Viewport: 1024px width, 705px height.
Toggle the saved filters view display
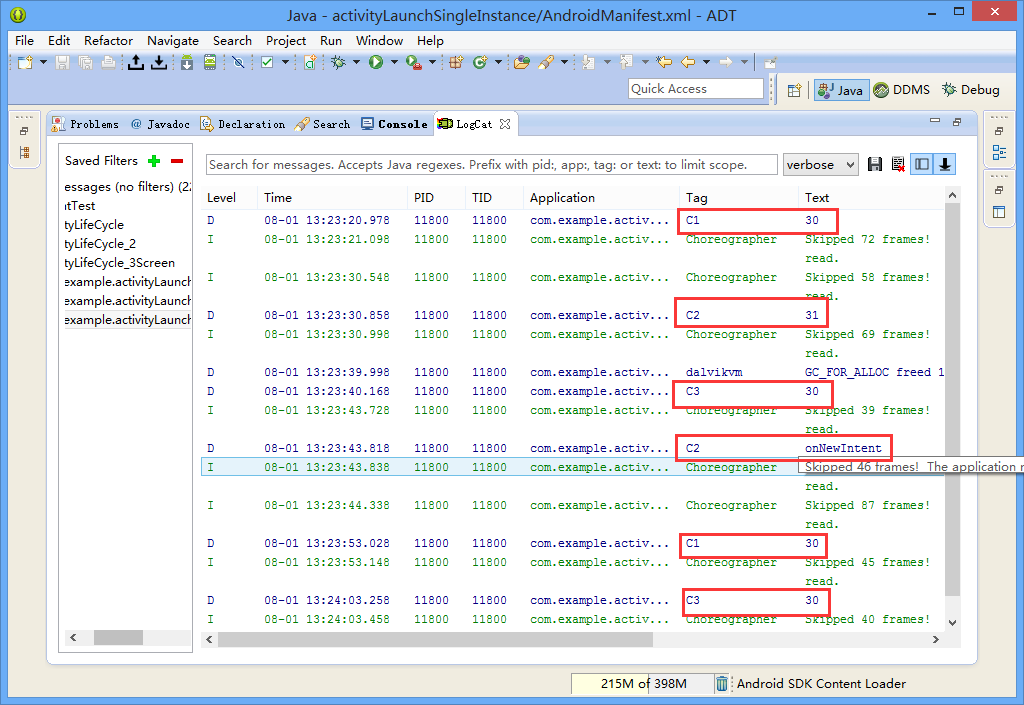pos(922,164)
